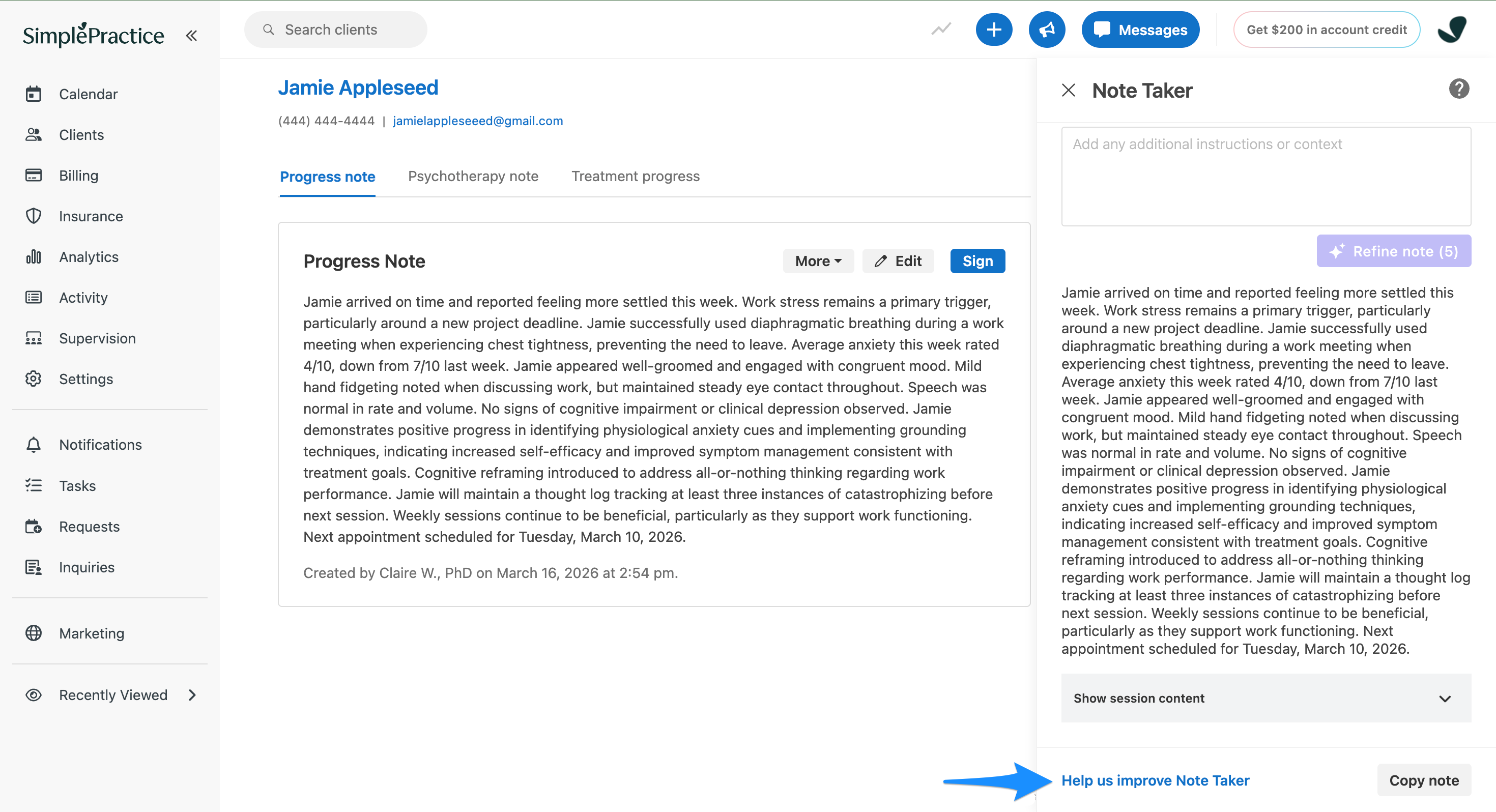Open the More dropdown menu
Viewport: 1496px width, 812px height.
[x=818, y=262]
